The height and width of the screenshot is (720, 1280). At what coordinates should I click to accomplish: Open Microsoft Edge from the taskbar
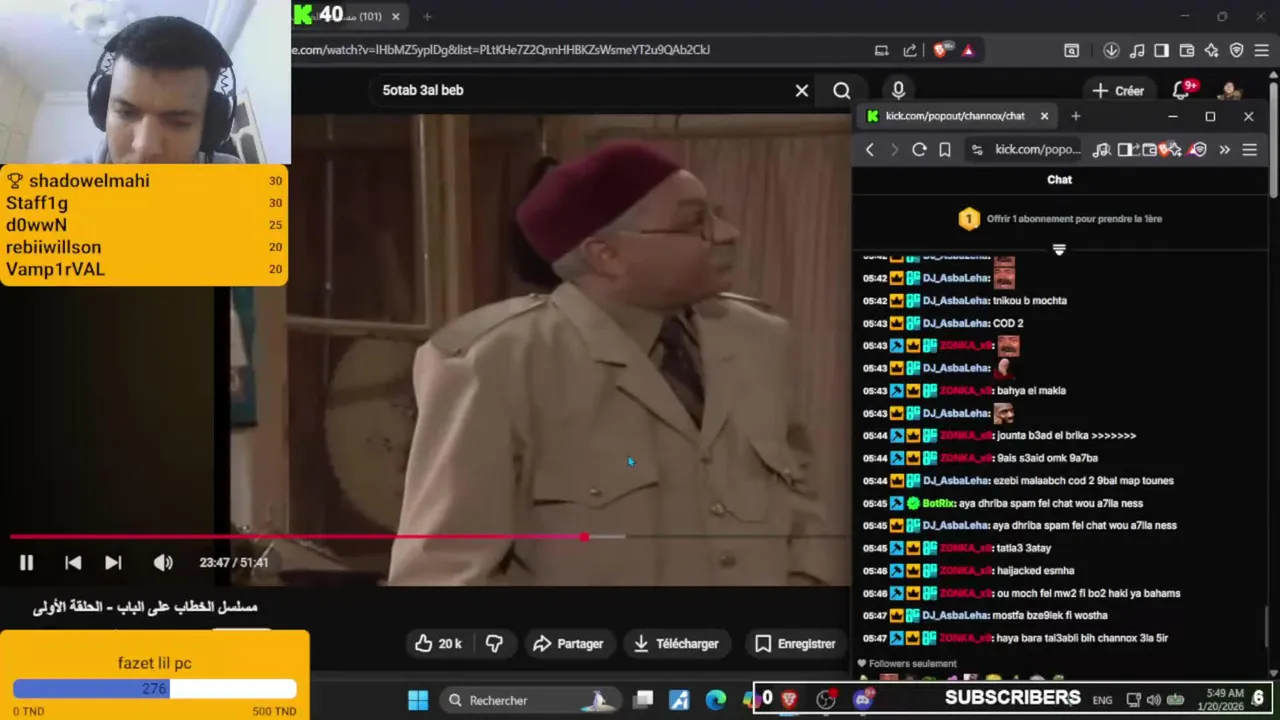coord(716,700)
